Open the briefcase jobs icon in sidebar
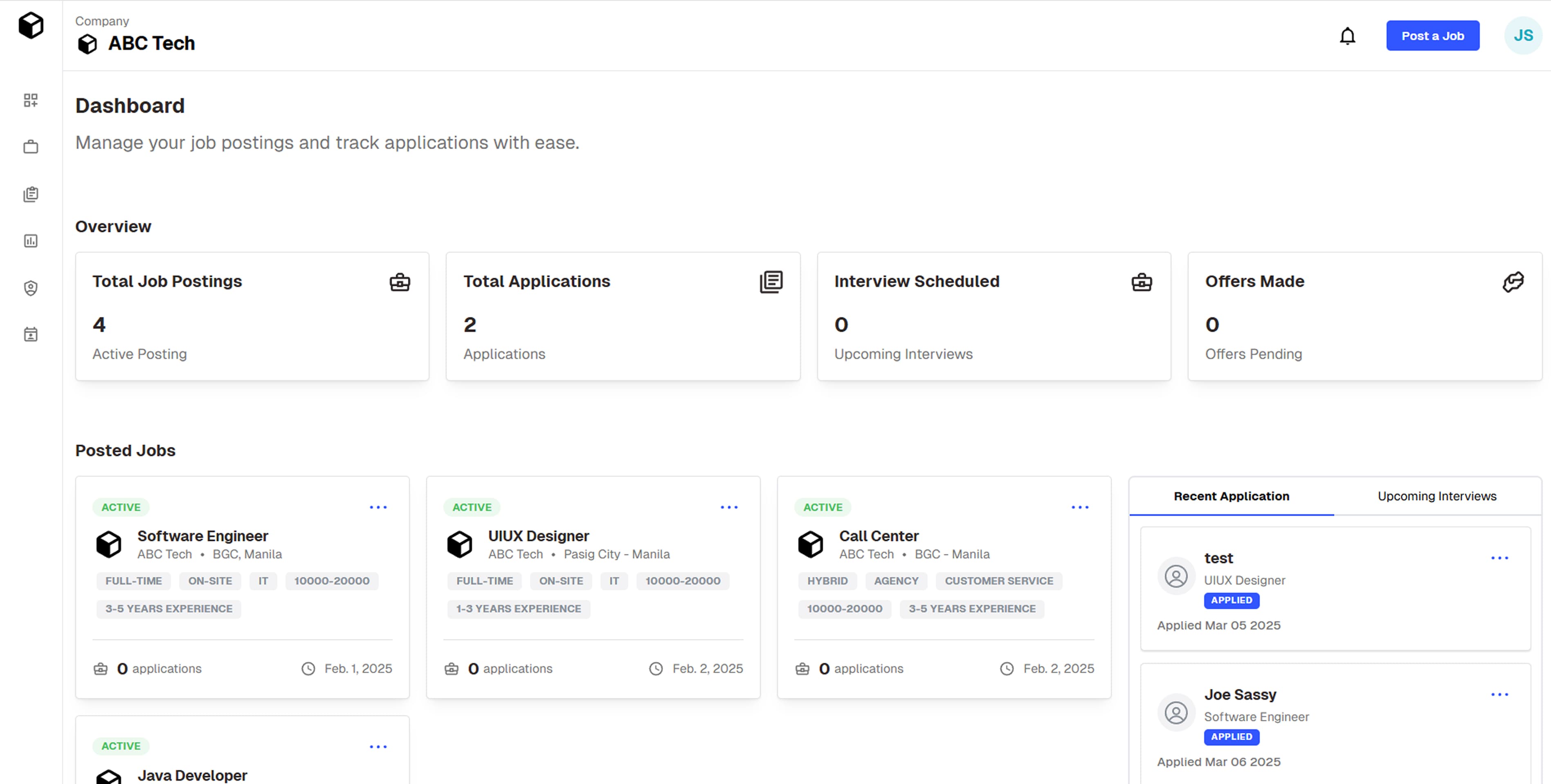 click(x=31, y=147)
